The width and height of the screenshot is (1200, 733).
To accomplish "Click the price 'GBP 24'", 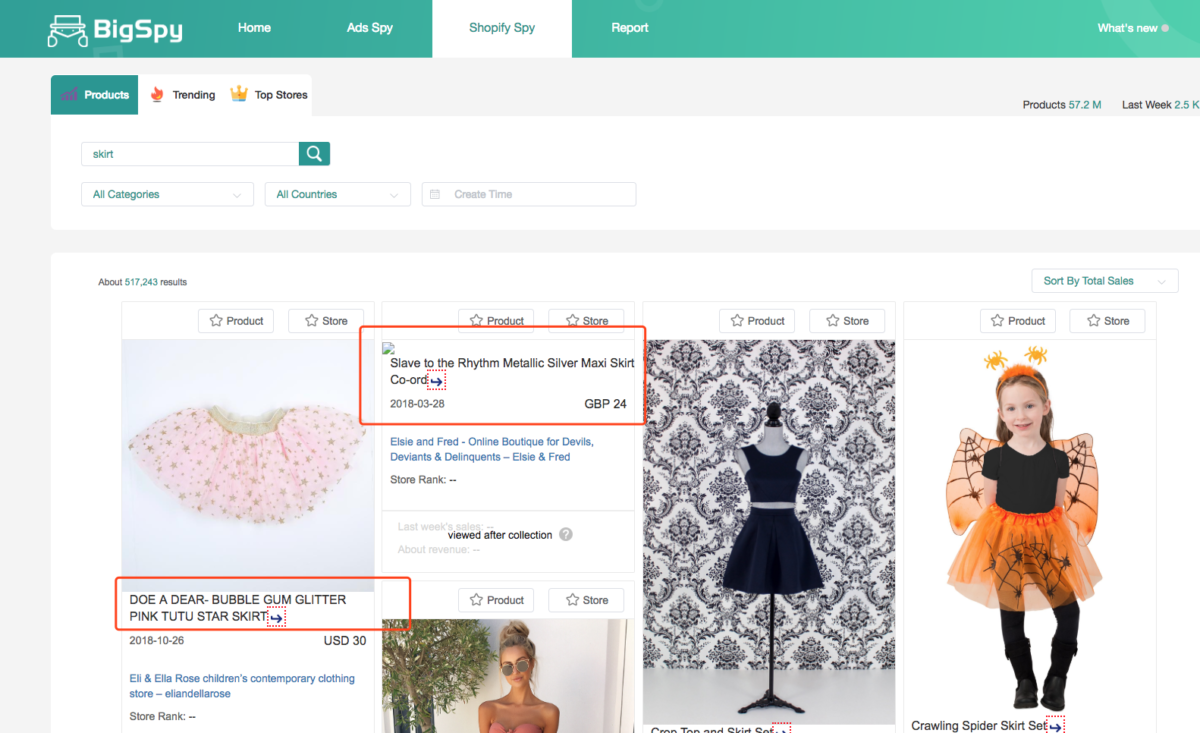I will tap(605, 404).
